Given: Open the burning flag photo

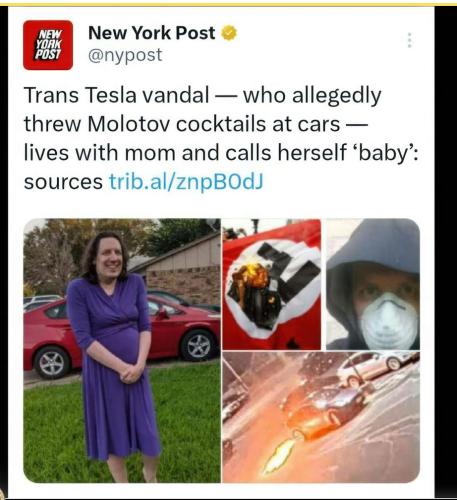Looking at the screenshot, I should pos(272,284).
